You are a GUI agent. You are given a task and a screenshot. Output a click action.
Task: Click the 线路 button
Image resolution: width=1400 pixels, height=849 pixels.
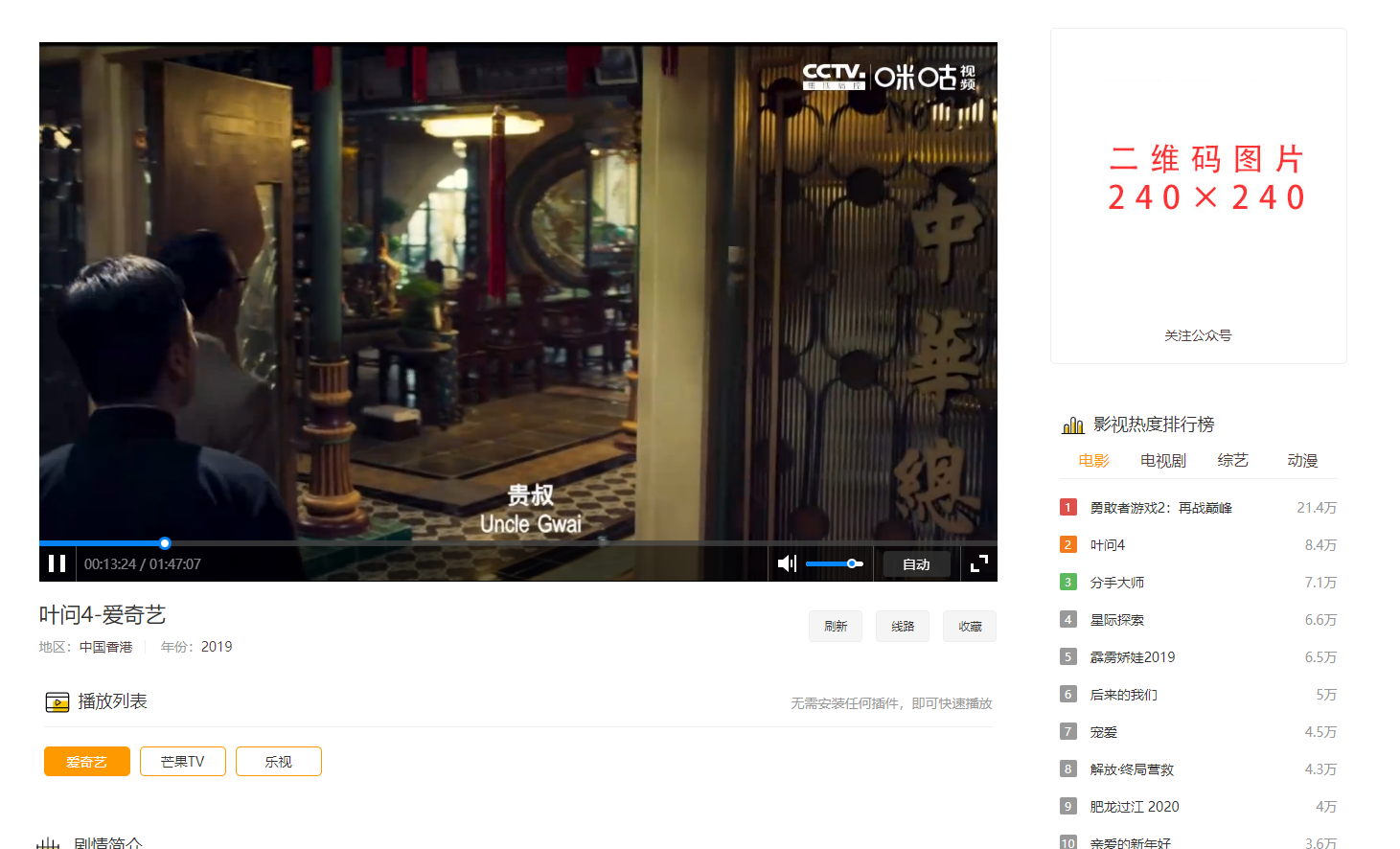click(x=903, y=626)
